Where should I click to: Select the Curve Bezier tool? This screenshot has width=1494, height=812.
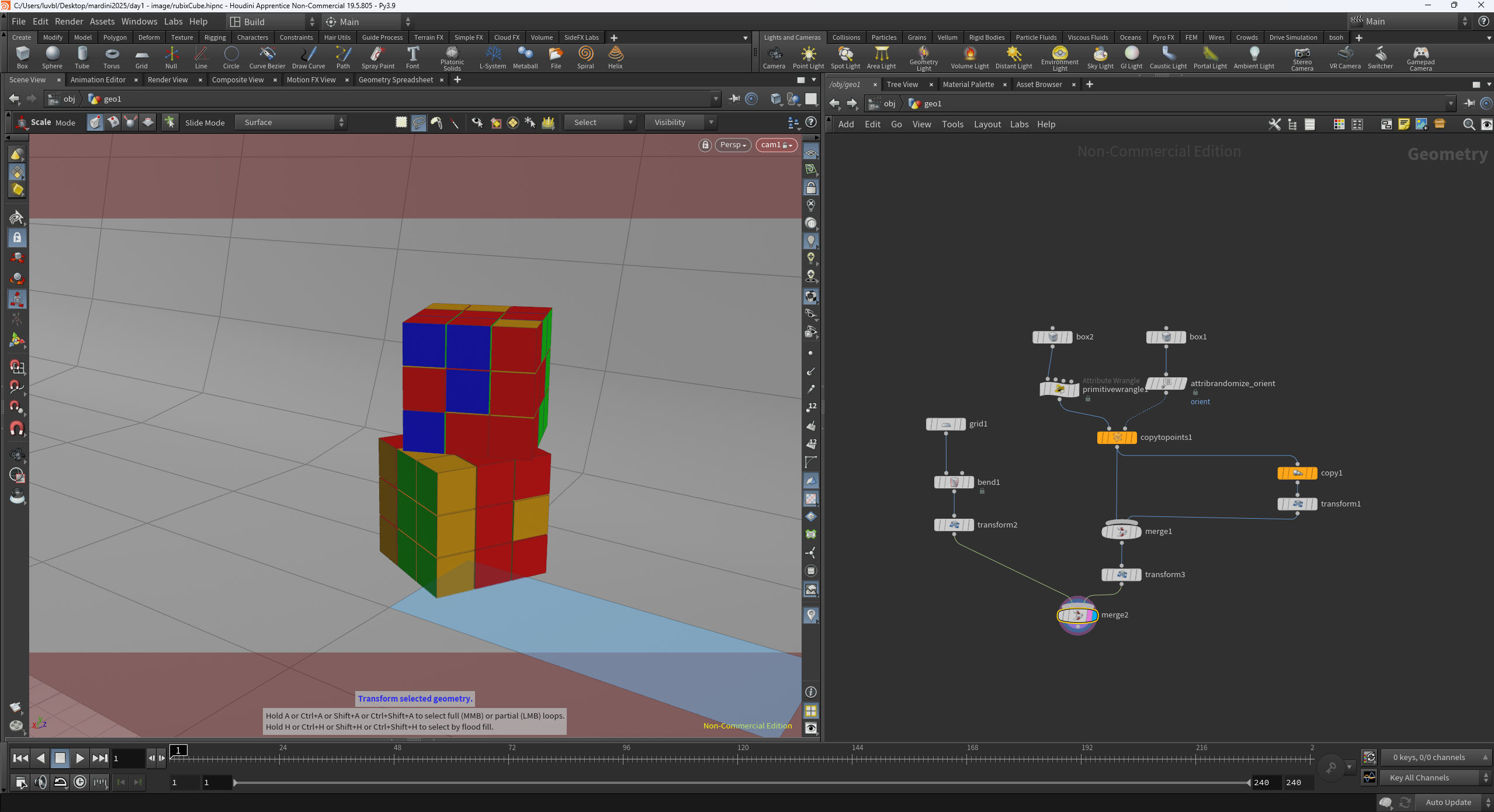pos(267,57)
